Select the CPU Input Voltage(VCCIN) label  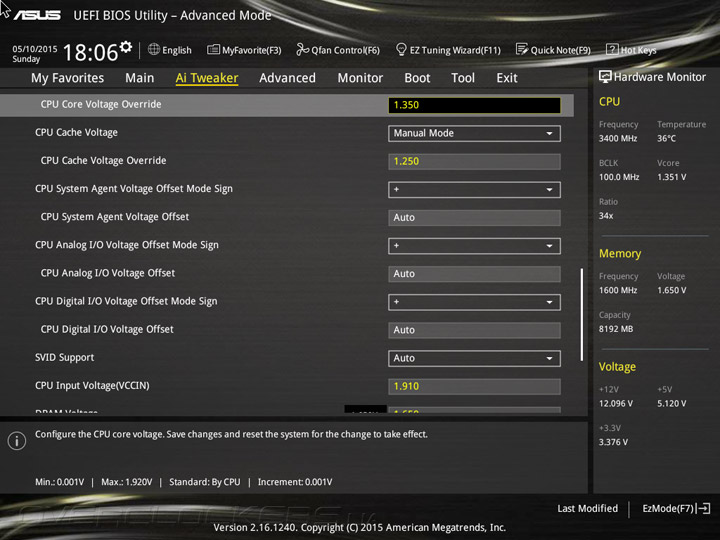(x=92, y=385)
